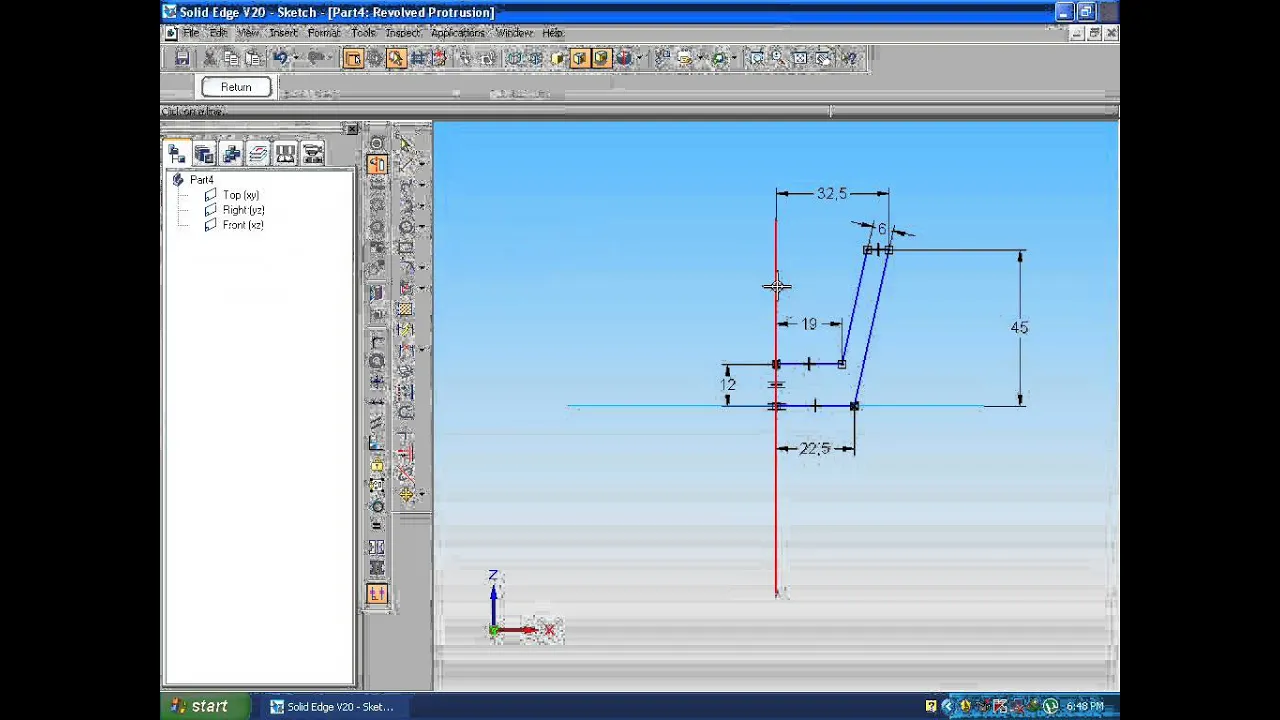This screenshot has height=720, width=1280.
Task: Switch to Feature PathFinder tab in EdgeBar
Action: pos(177,153)
